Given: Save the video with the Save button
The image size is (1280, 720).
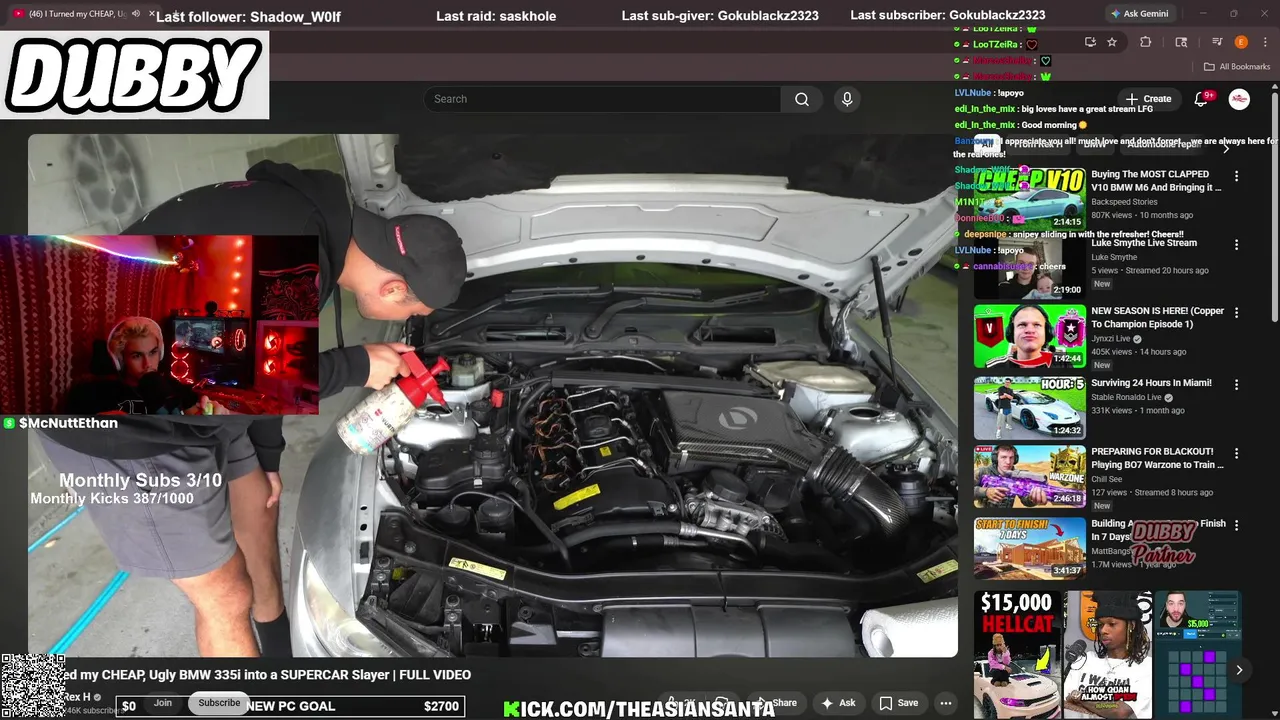Looking at the screenshot, I should click(898, 703).
